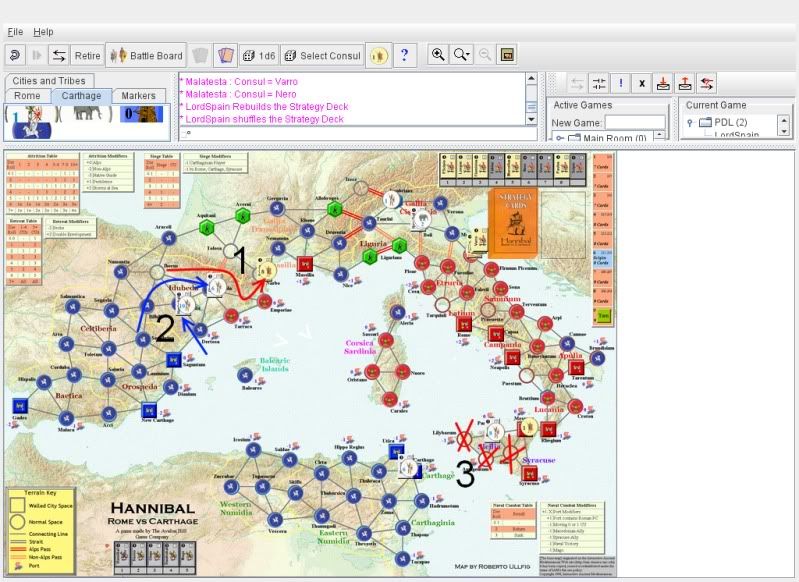799x582 pixels.
Task: Click the Retire button
Action: (87, 56)
